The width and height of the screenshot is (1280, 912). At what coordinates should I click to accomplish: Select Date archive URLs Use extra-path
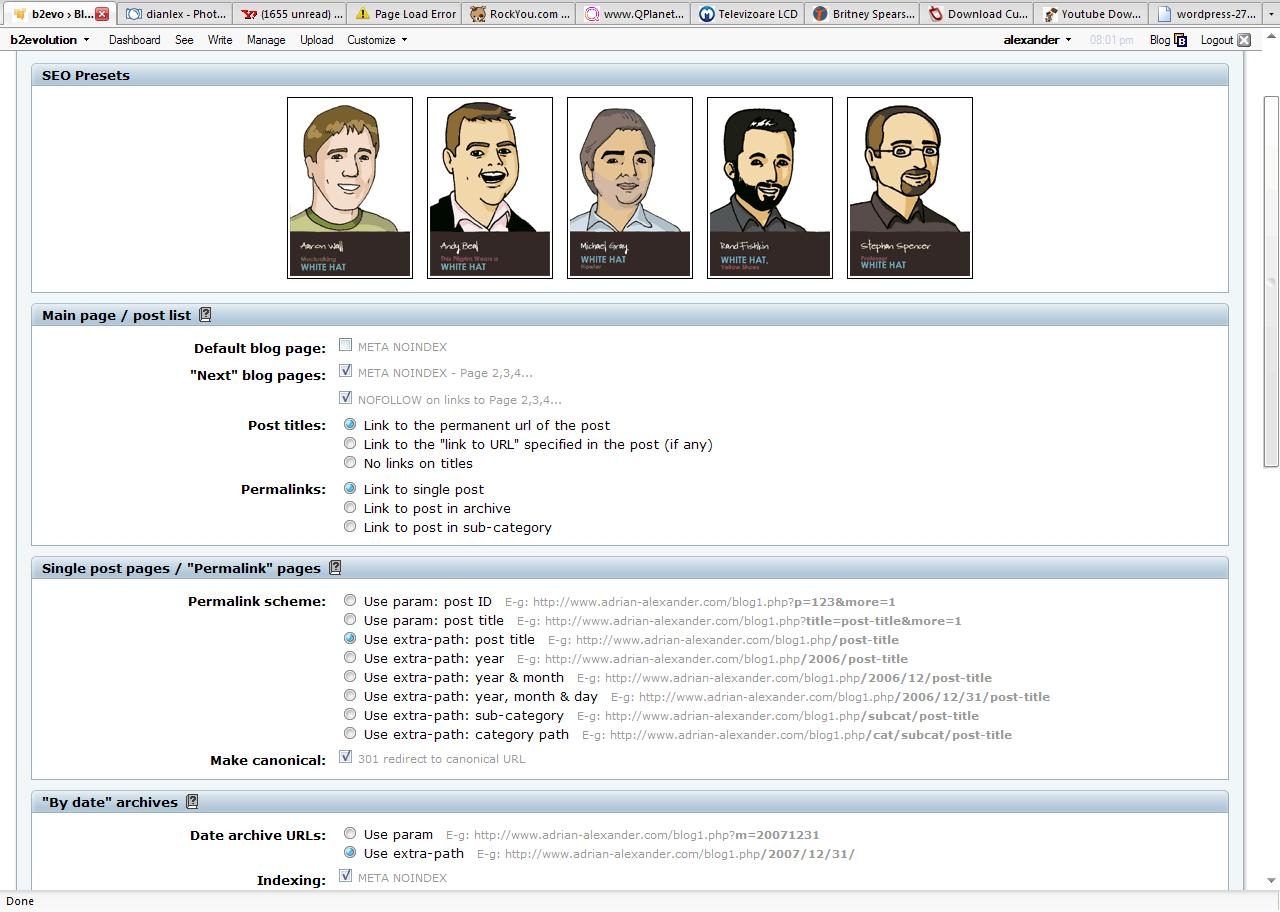pyautogui.click(x=350, y=852)
